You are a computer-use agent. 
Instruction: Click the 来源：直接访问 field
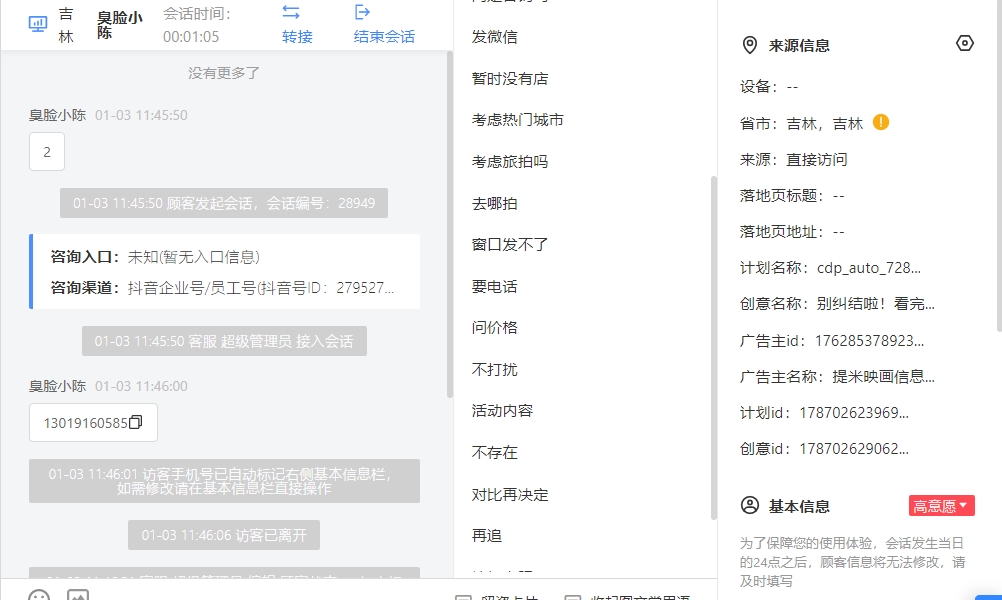pos(794,160)
